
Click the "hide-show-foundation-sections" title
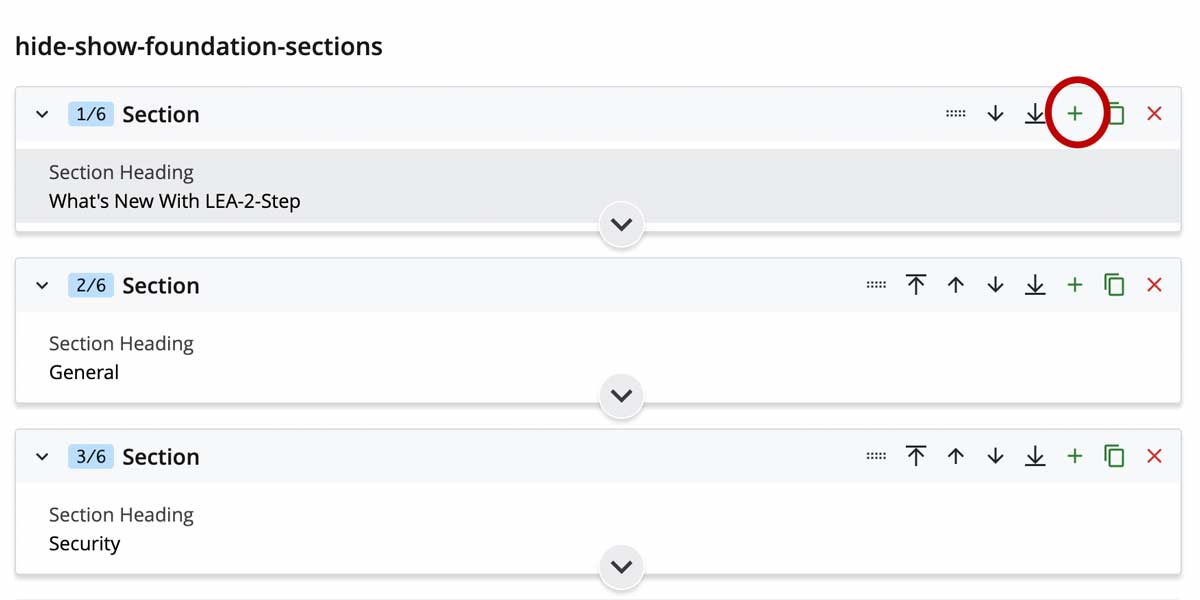pyautogui.click(x=199, y=46)
